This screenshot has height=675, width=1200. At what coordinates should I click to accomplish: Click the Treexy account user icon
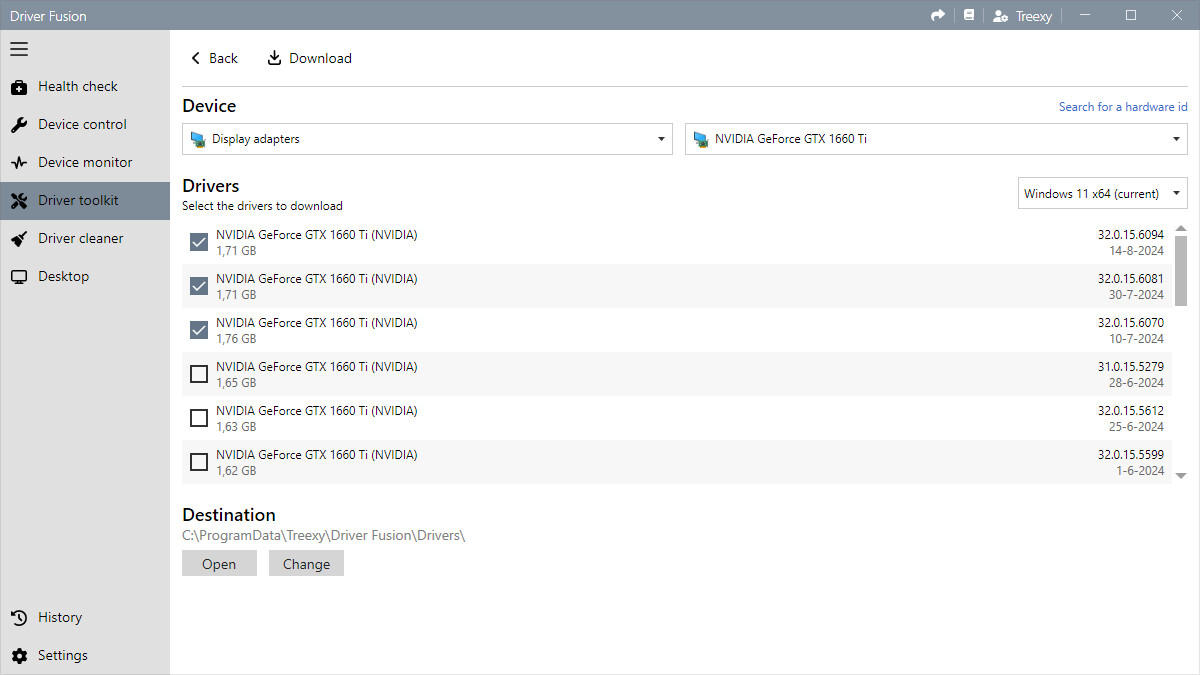(1000, 16)
